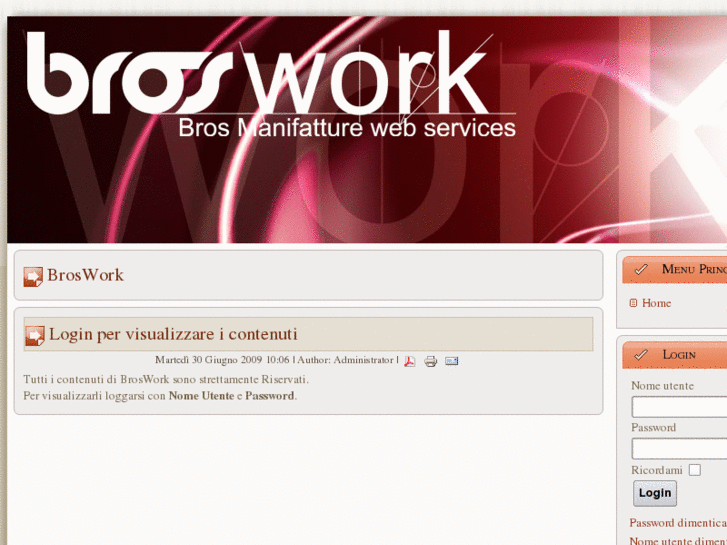
Task: Click the 'Ricordami' label
Action: click(x=657, y=470)
